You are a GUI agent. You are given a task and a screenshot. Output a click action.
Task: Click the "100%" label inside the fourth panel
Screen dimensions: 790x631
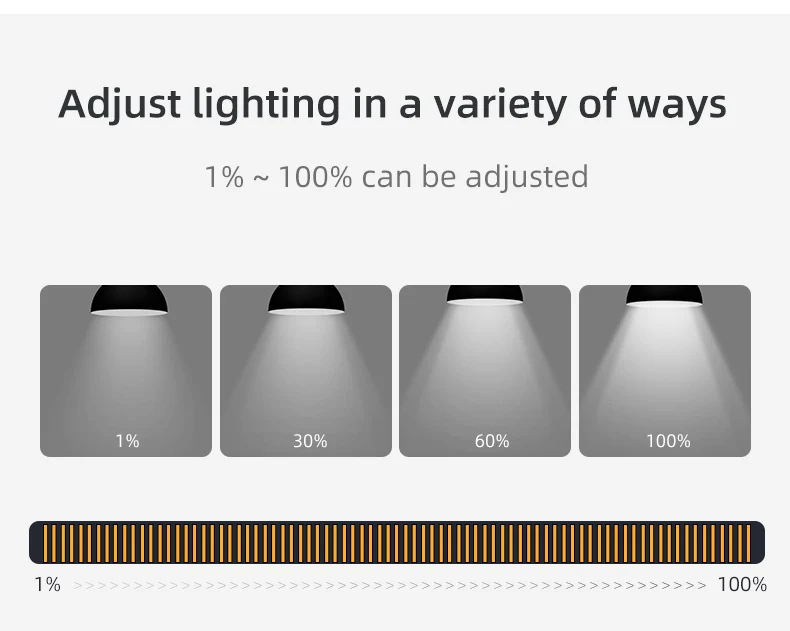coord(668,441)
